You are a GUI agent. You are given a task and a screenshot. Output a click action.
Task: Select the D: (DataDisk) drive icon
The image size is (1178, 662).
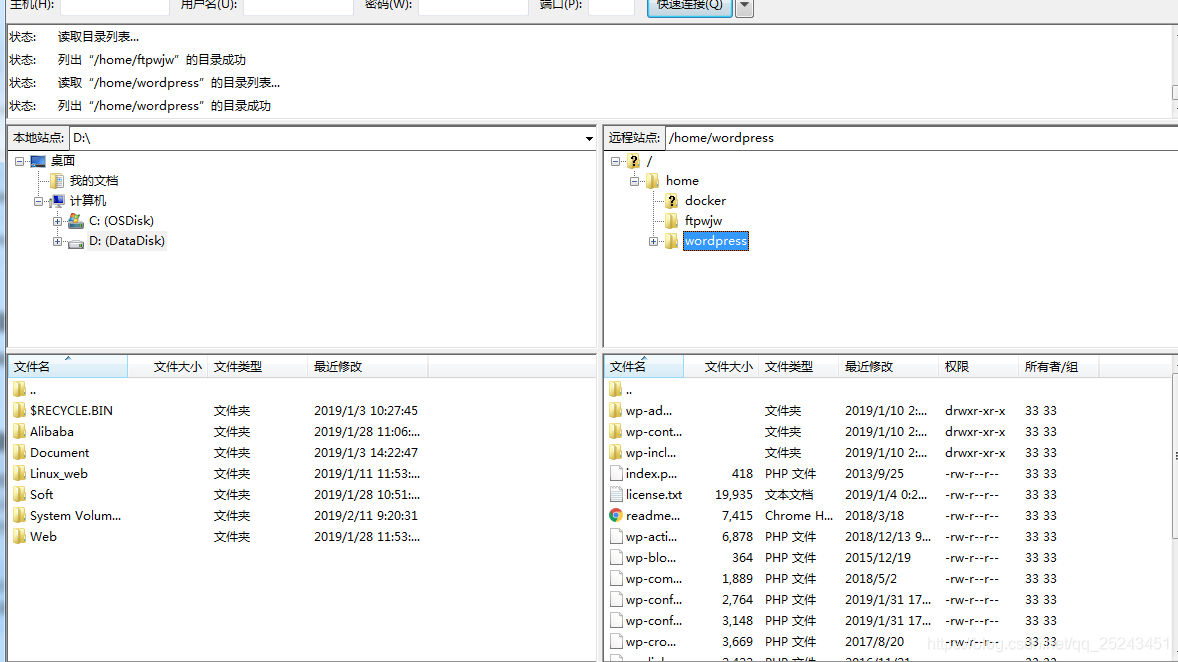click(x=75, y=241)
